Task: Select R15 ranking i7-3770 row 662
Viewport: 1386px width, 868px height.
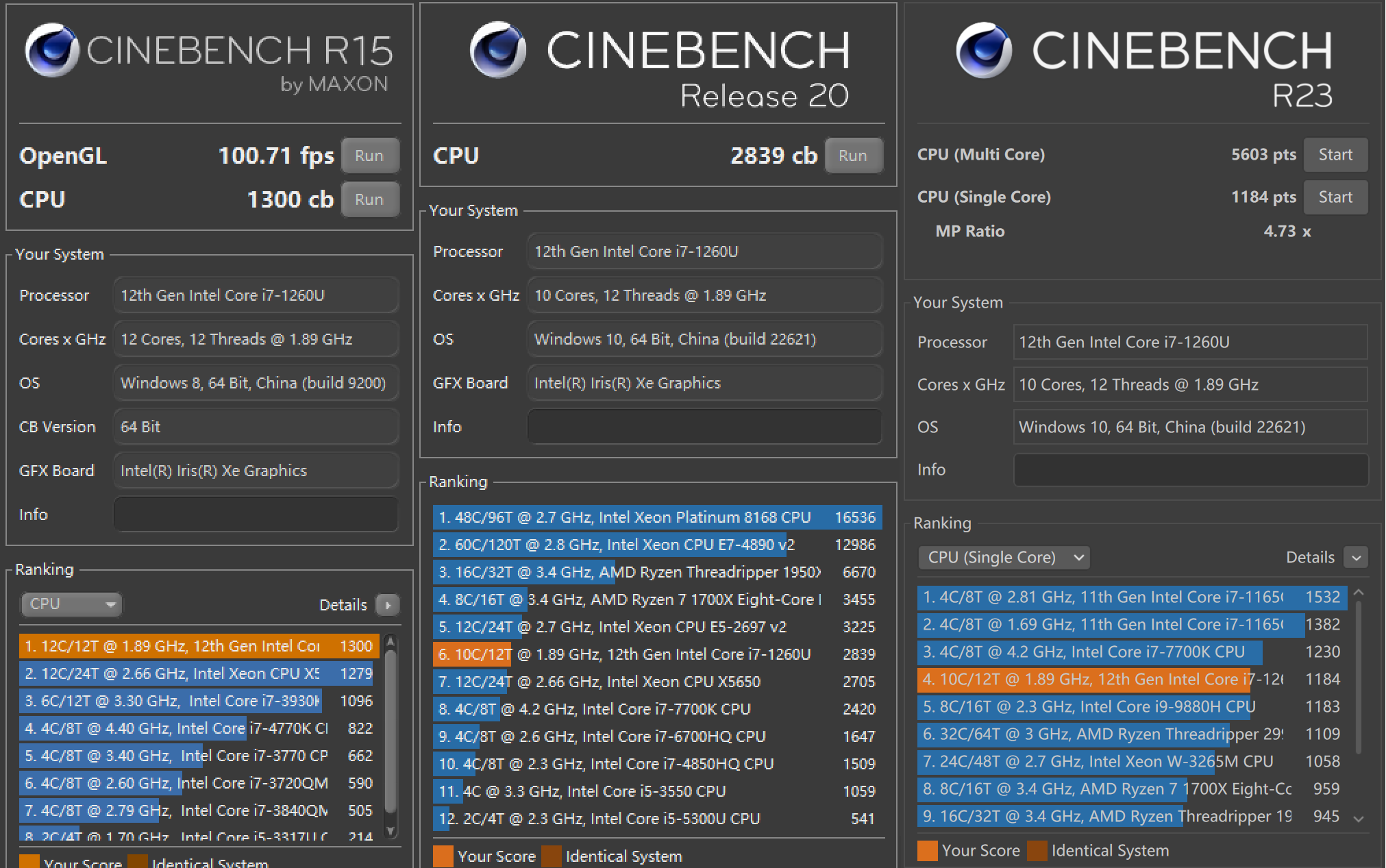Action: (199, 756)
